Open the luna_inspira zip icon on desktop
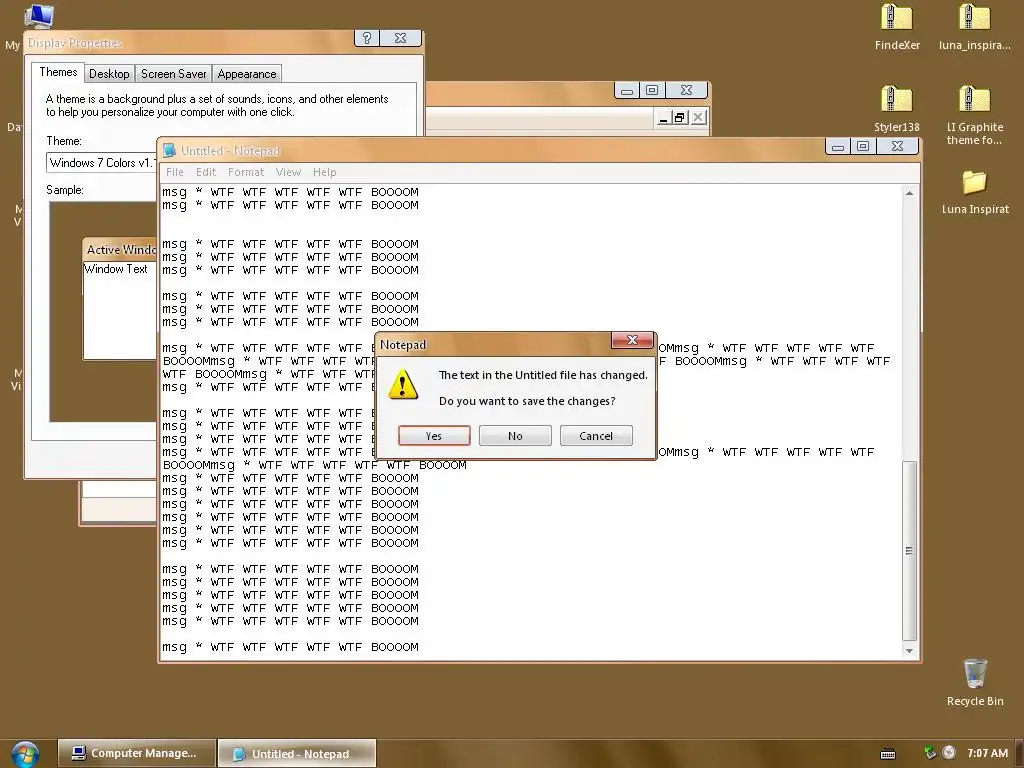 coord(974,27)
